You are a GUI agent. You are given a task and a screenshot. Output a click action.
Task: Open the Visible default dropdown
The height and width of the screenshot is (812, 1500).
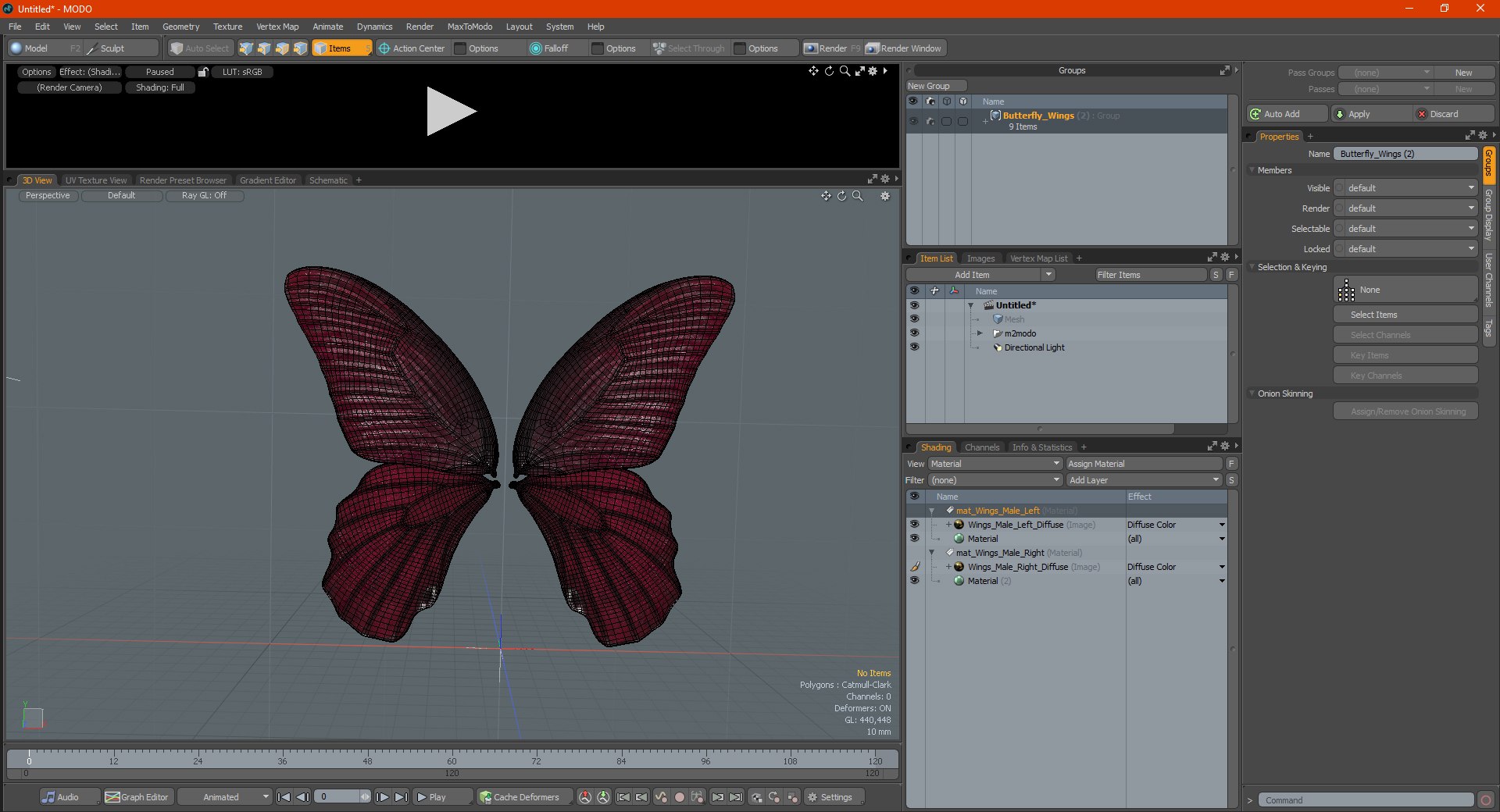[1405, 188]
